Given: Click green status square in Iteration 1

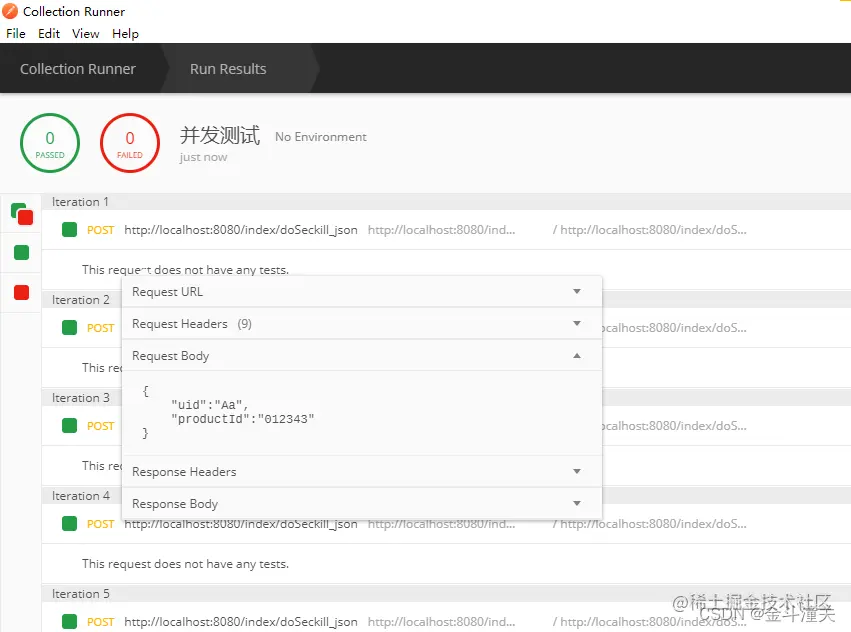Looking at the screenshot, I should click(x=69, y=230).
